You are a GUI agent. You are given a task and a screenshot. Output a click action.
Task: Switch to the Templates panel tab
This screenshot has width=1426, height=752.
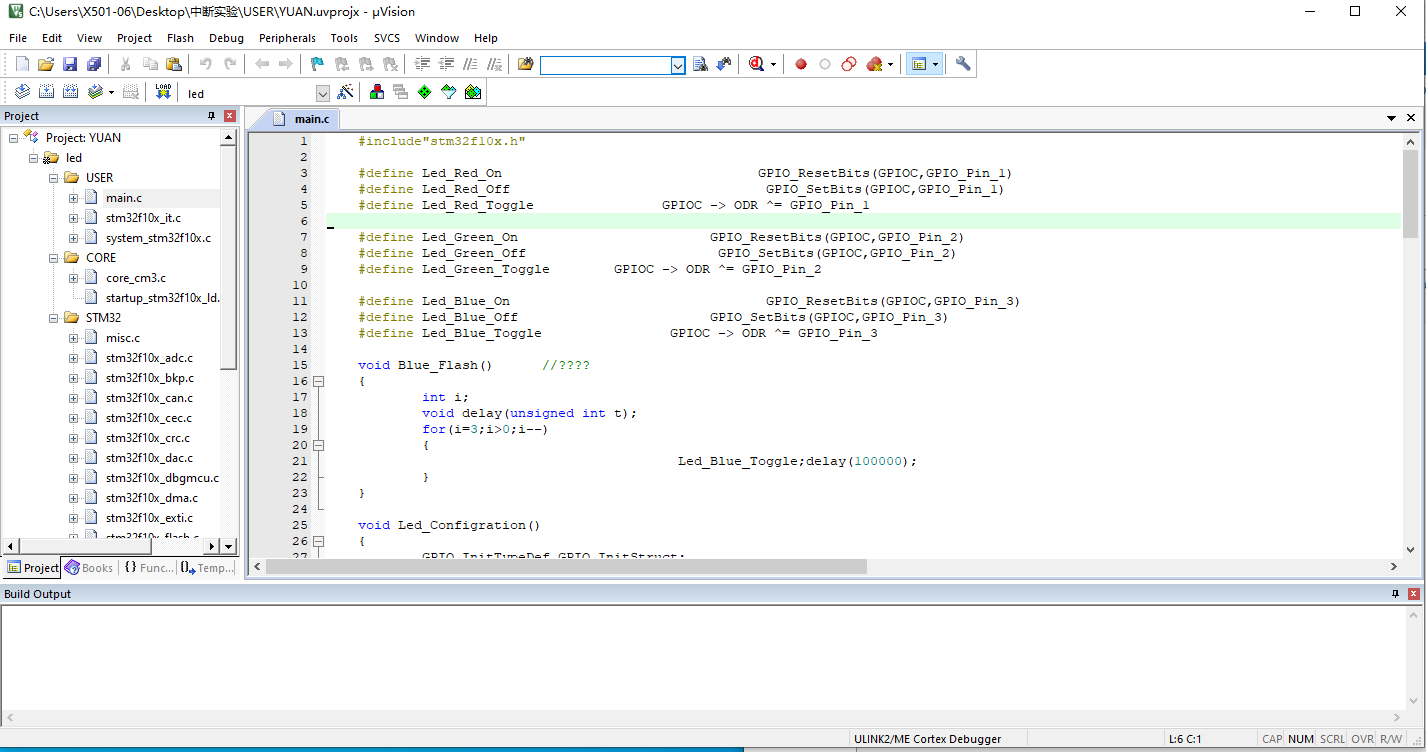208,567
